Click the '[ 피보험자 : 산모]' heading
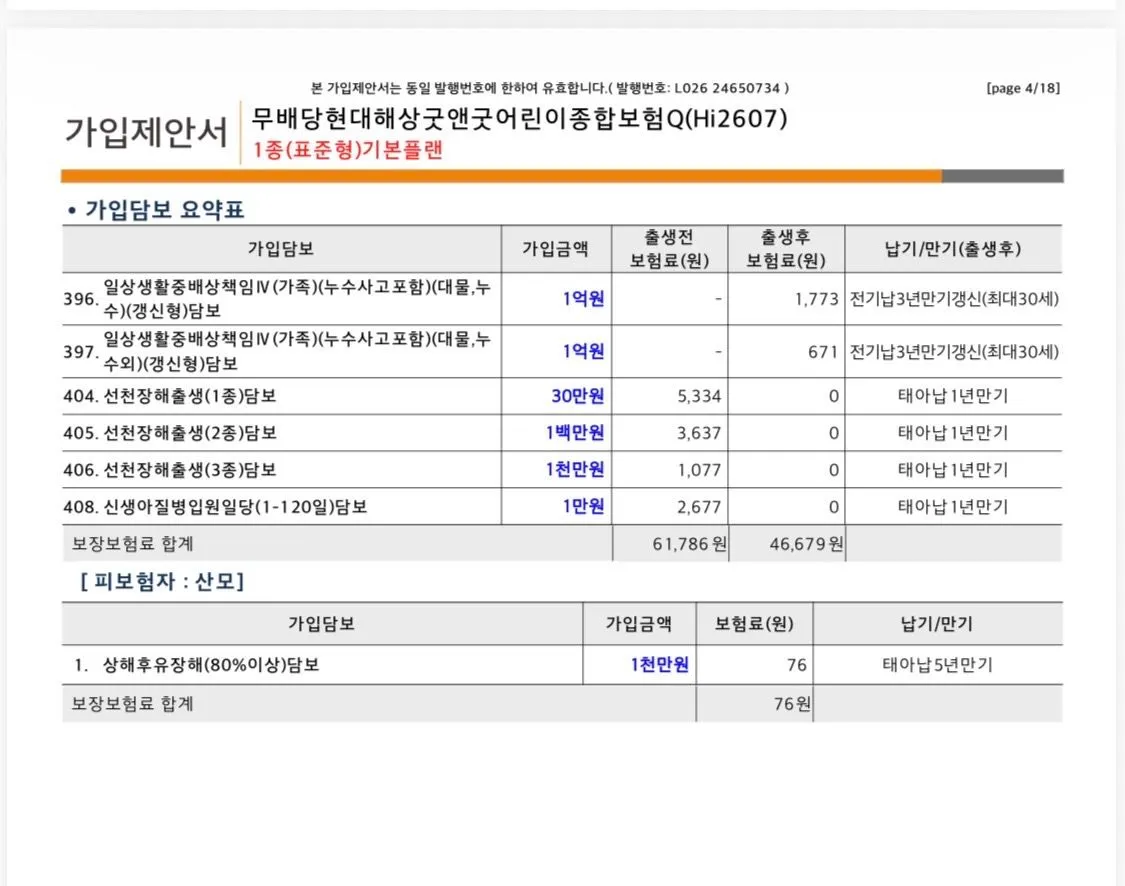 162,581
